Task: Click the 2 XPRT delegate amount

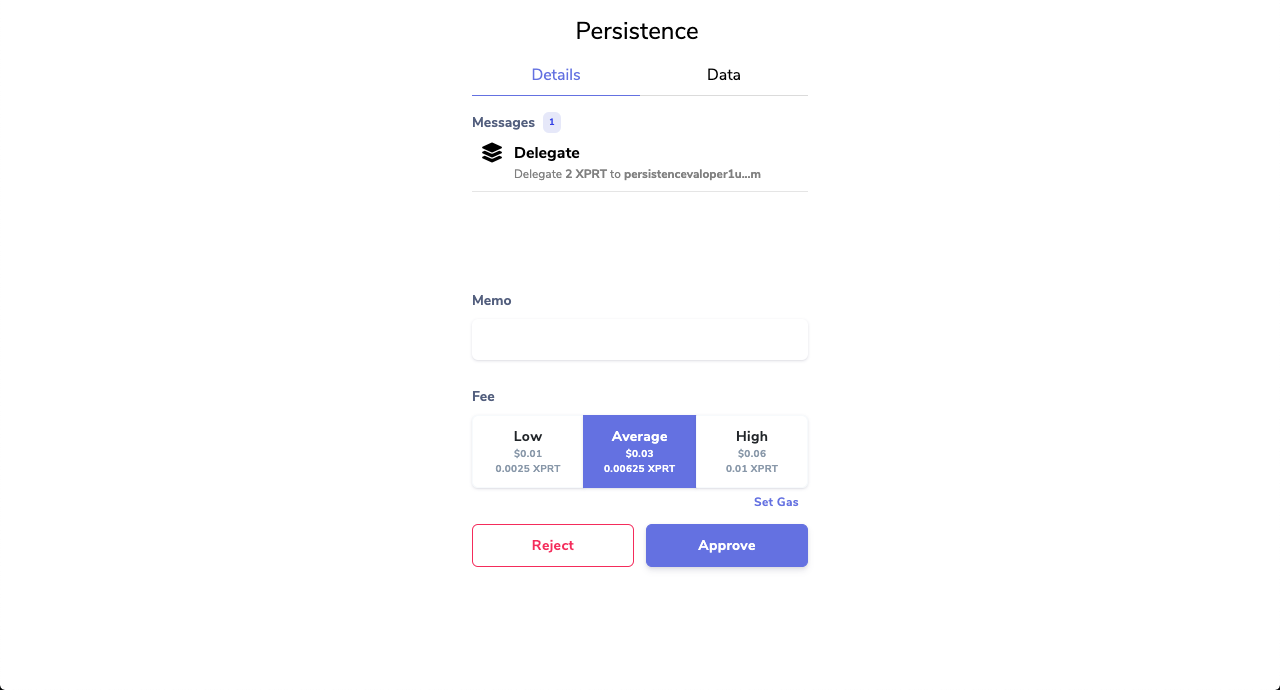Action: pyautogui.click(x=586, y=174)
